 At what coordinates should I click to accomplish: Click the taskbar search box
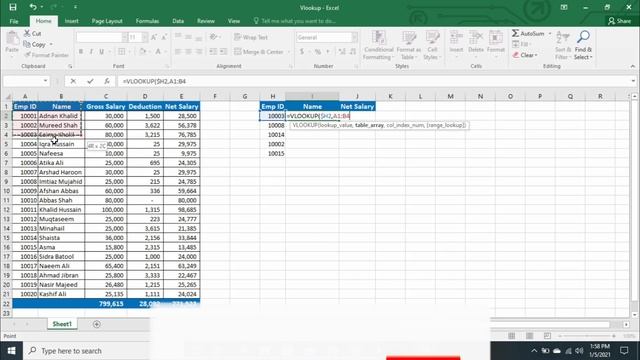pyautogui.click(x=86, y=351)
